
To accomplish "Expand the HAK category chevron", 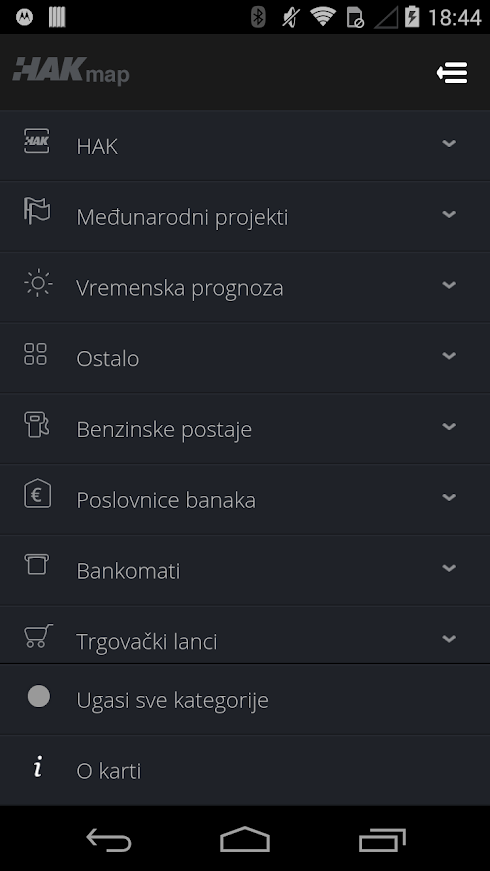I will click(449, 143).
